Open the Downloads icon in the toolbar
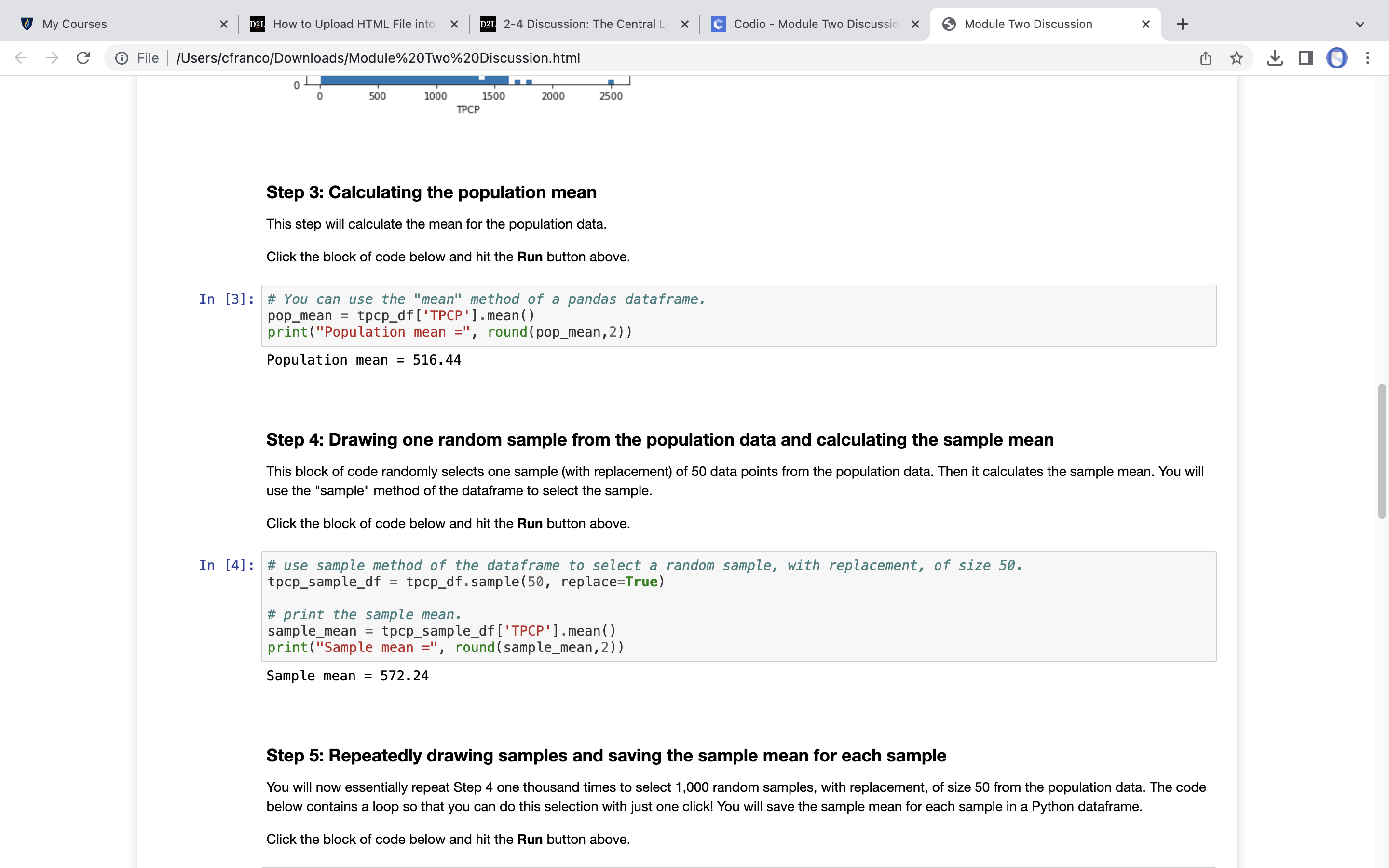This screenshot has width=1389, height=868. pyautogui.click(x=1275, y=57)
